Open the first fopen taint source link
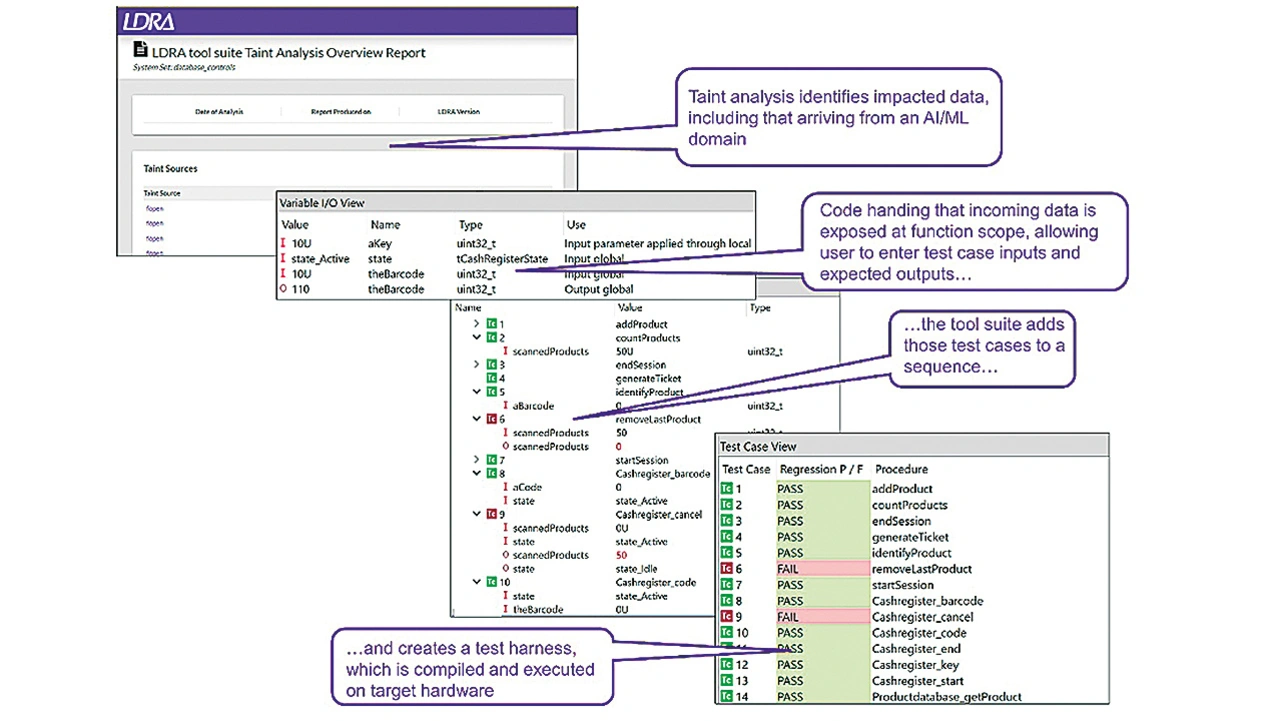The width and height of the screenshot is (1280, 721). point(154,209)
